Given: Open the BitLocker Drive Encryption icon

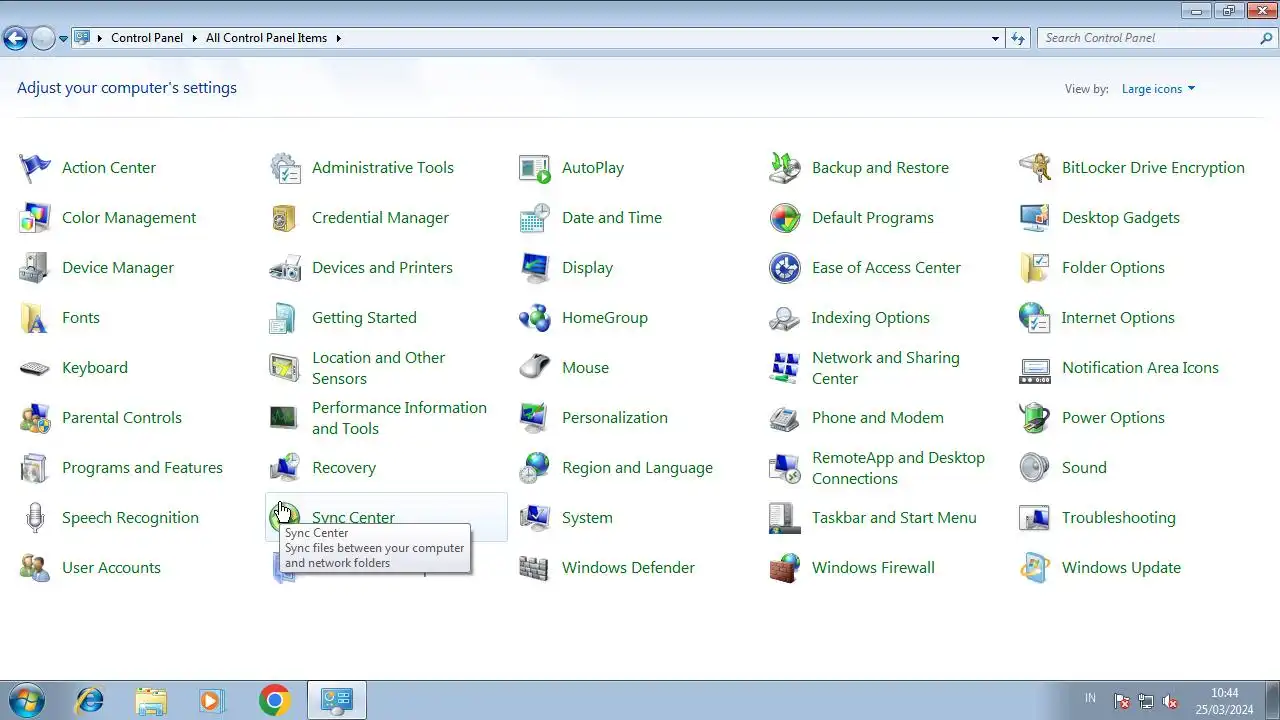Looking at the screenshot, I should (1035, 168).
